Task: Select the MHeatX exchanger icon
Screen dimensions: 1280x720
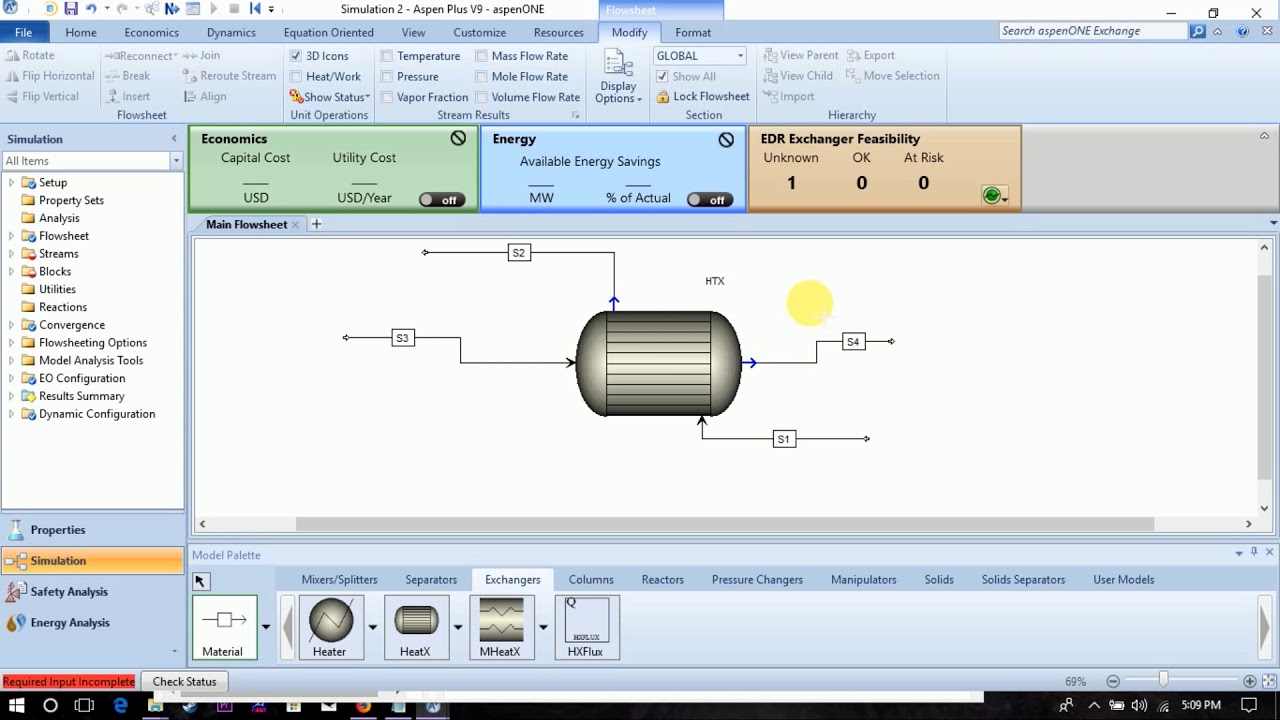Action: point(501,620)
